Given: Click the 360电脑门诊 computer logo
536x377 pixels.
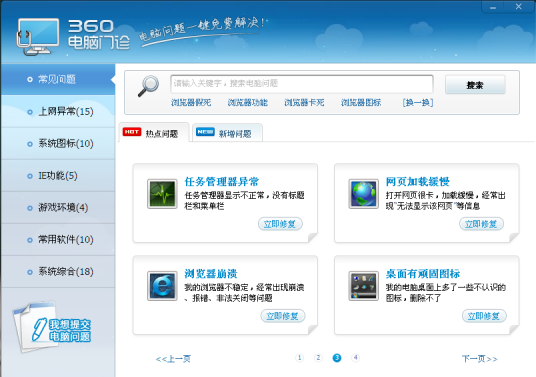Looking at the screenshot, I should click(x=38, y=37).
